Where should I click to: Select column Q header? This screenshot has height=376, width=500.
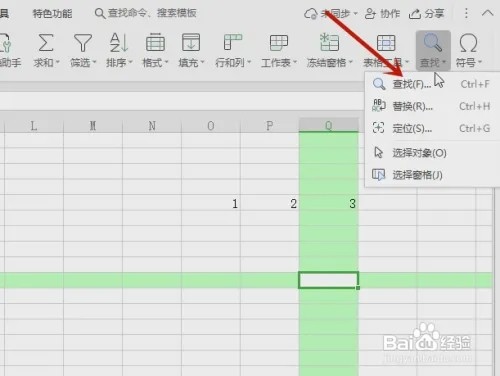(329, 125)
